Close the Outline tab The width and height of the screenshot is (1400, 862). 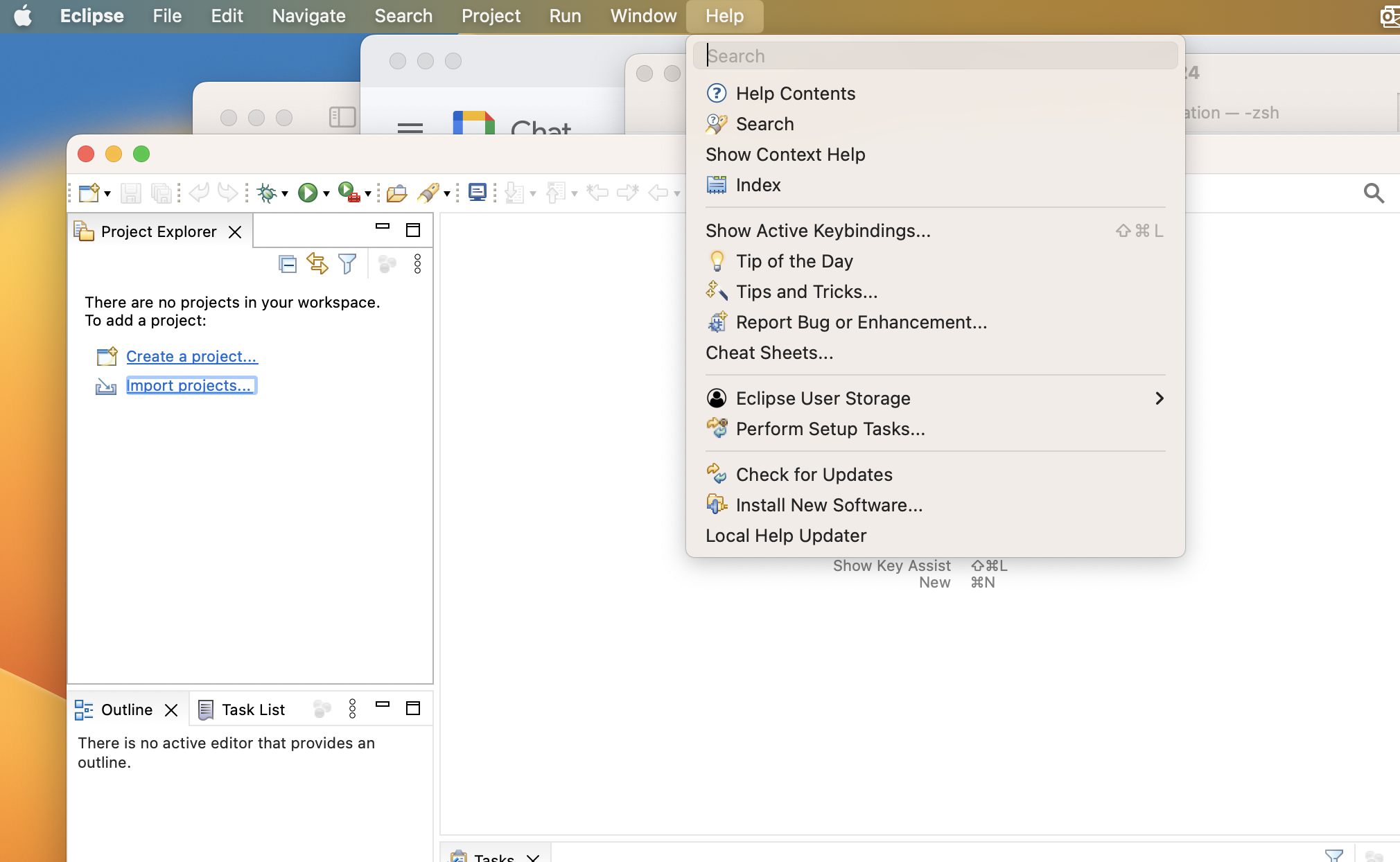coord(171,710)
